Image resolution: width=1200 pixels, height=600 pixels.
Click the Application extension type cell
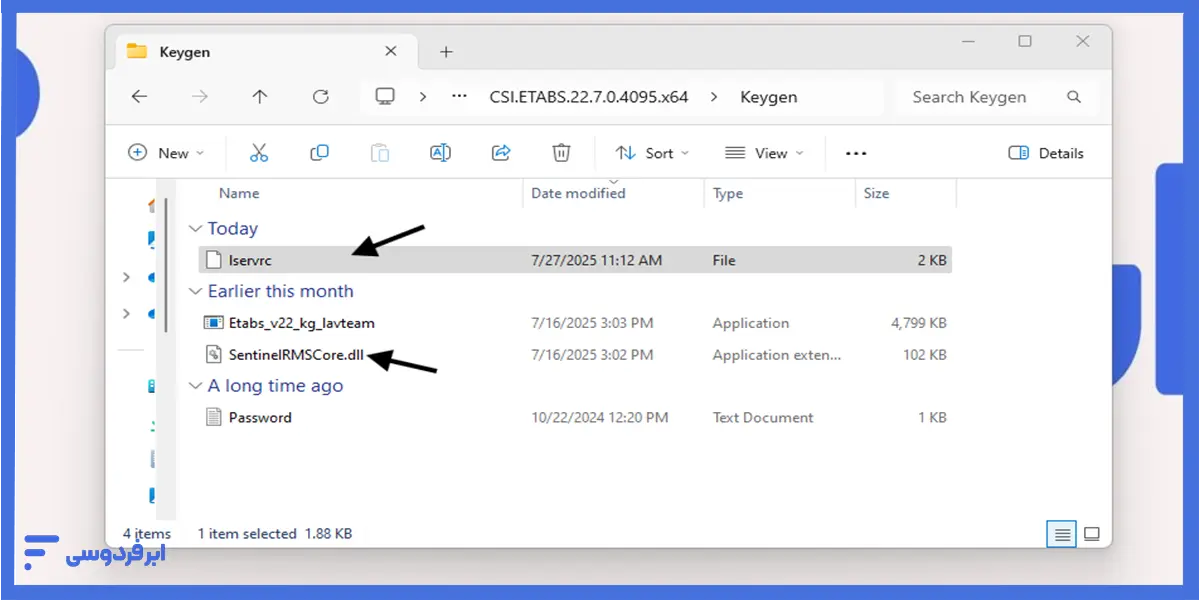click(x=777, y=355)
